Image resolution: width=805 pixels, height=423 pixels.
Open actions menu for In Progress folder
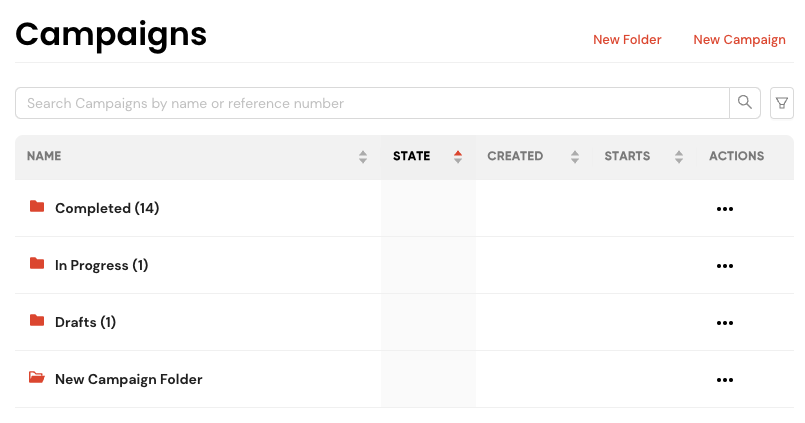click(724, 266)
